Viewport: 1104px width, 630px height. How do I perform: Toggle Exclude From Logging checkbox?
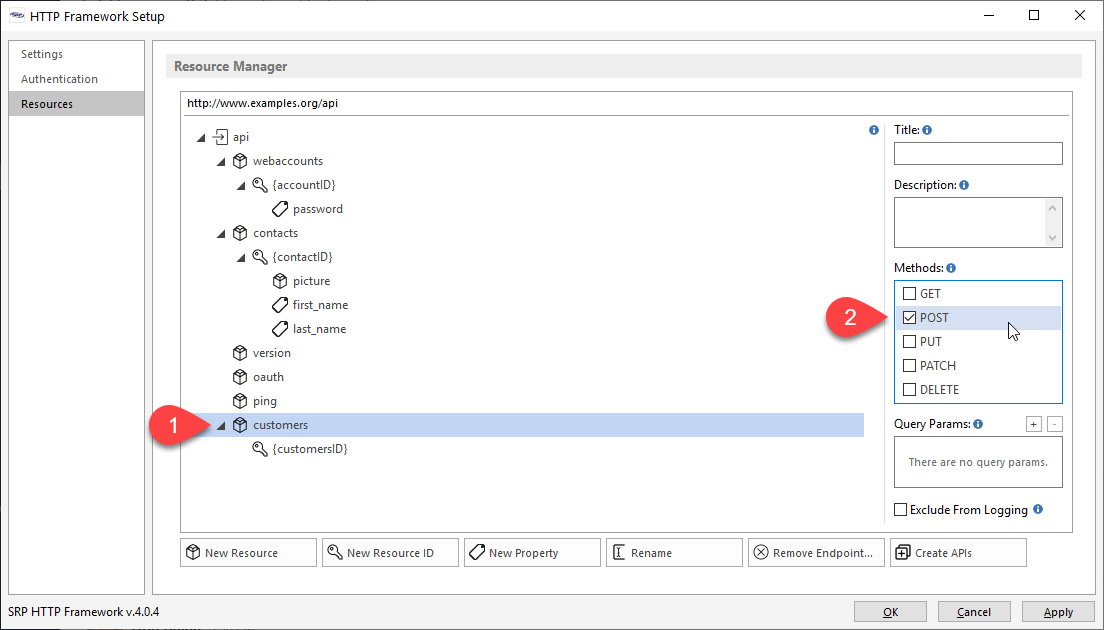pos(901,510)
